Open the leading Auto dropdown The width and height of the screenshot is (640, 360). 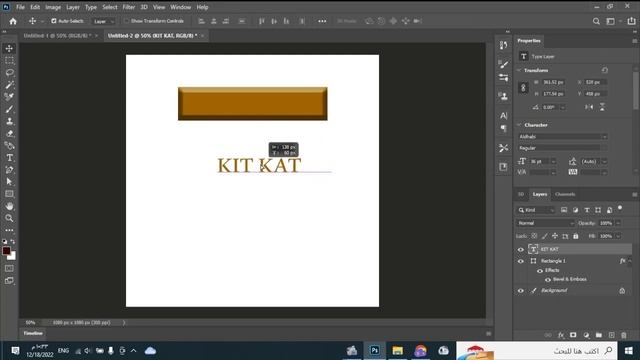[604, 162]
